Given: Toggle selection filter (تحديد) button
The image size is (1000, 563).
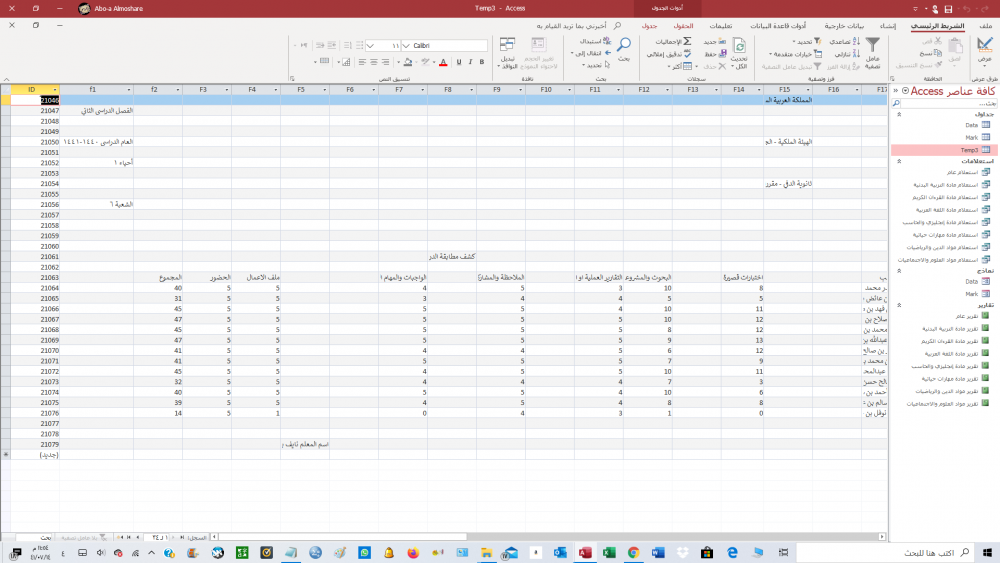Looking at the screenshot, I should (x=807, y=41).
